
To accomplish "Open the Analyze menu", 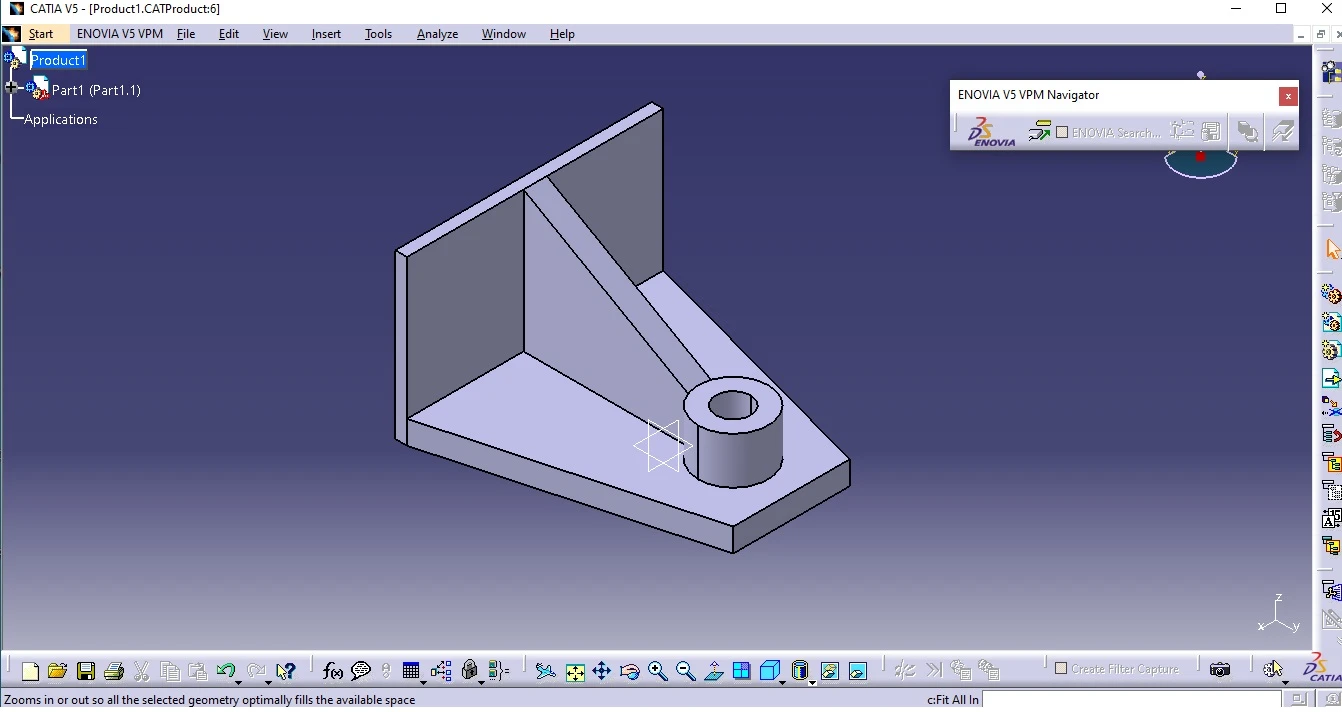I will [x=437, y=34].
